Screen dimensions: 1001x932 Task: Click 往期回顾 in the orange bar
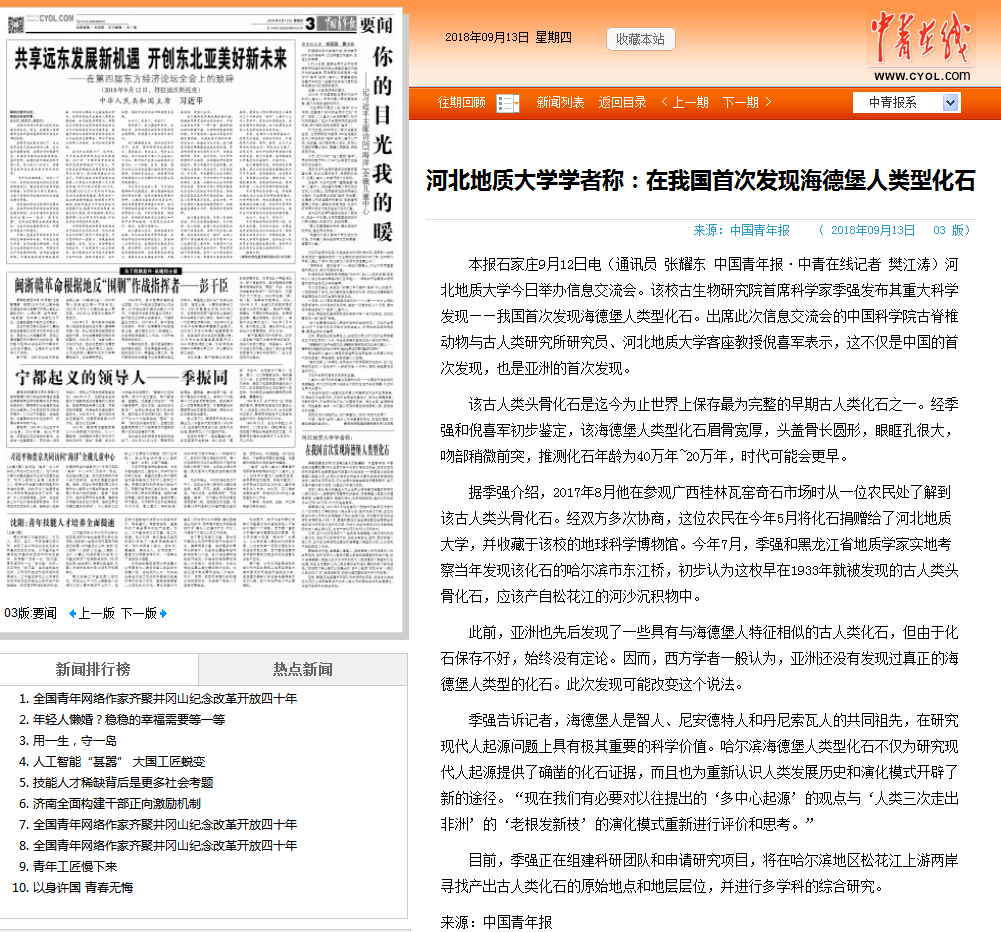(x=462, y=102)
